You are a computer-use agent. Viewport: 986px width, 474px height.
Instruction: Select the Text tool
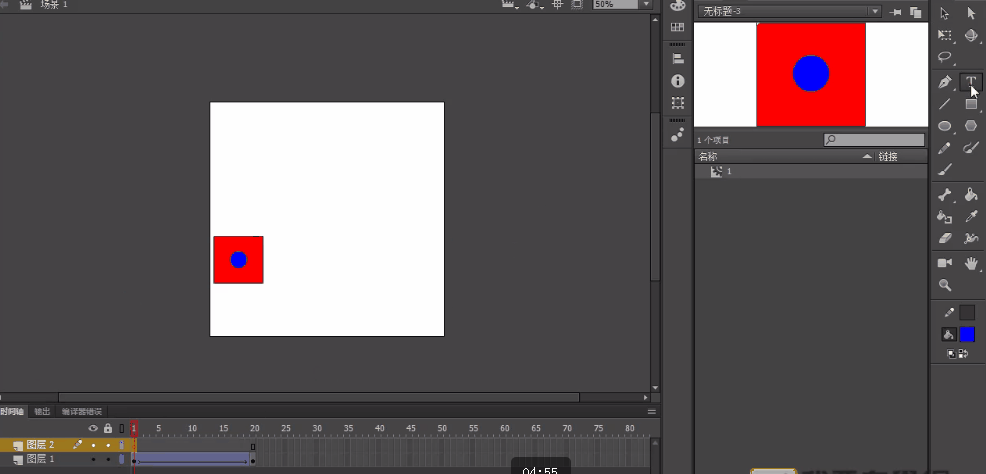(x=971, y=82)
